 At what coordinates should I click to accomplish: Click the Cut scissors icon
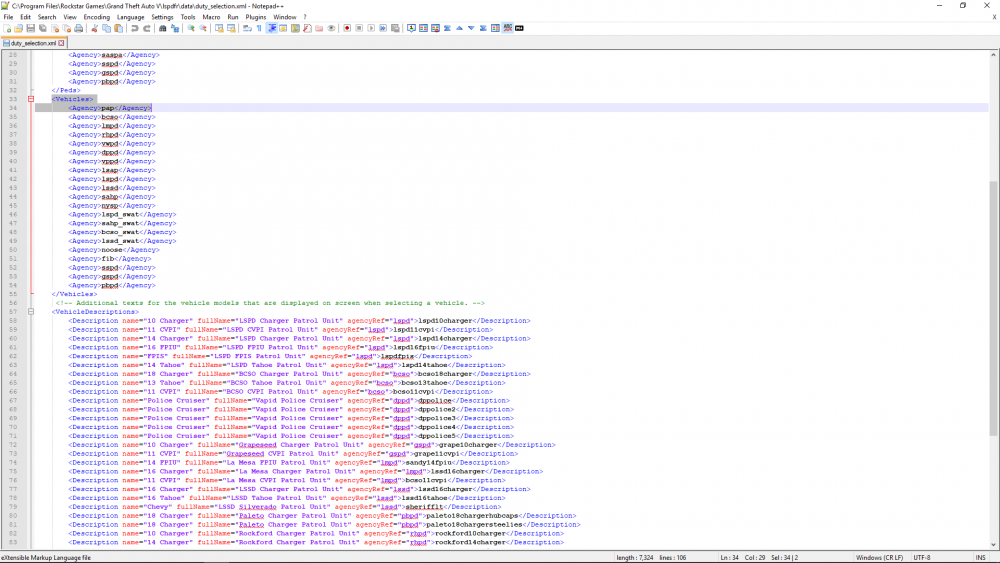[x=97, y=28]
